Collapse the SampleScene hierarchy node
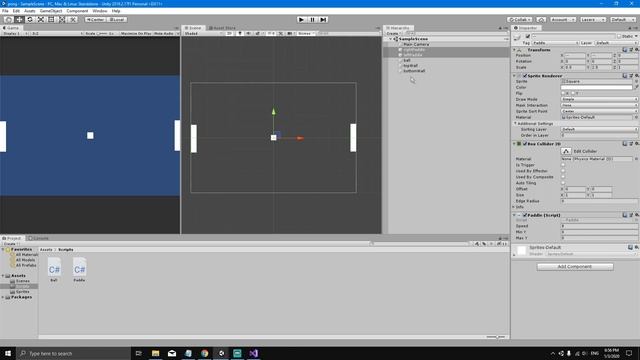 pos(391,39)
